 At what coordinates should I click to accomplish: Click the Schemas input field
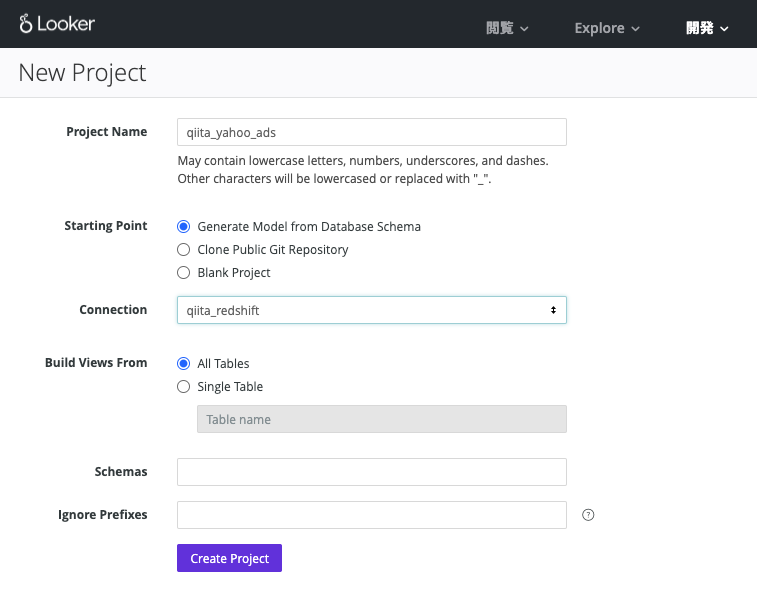tap(372, 472)
